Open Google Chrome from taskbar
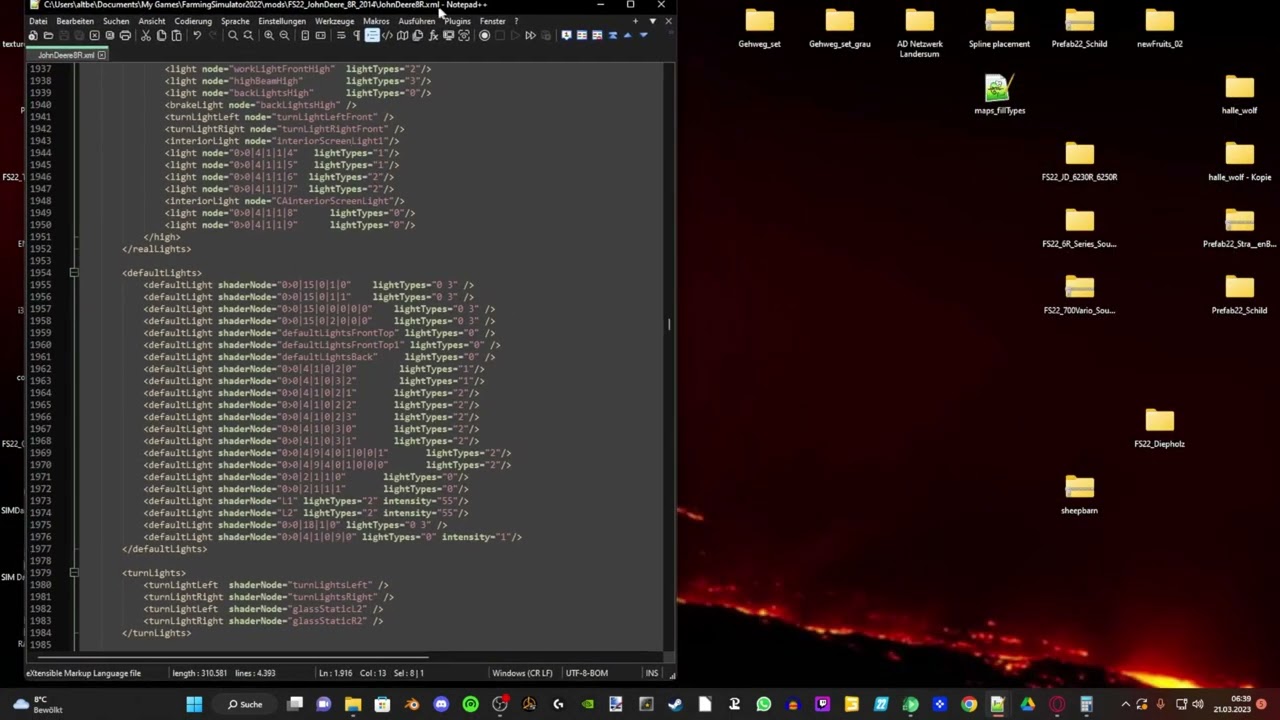The height and width of the screenshot is (720, 1280). point(968,704)
